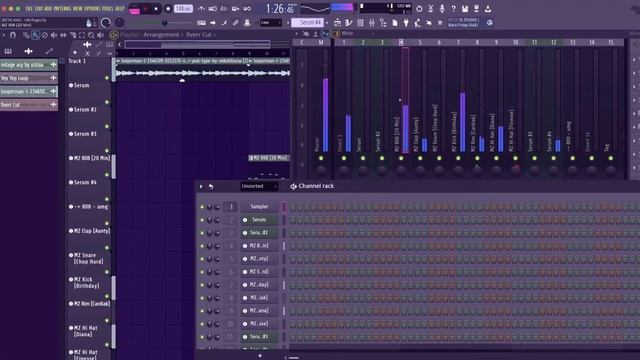The image size is (640, 360).
Task: Open the TOOLS menu
Action: [x=107, y=9]
